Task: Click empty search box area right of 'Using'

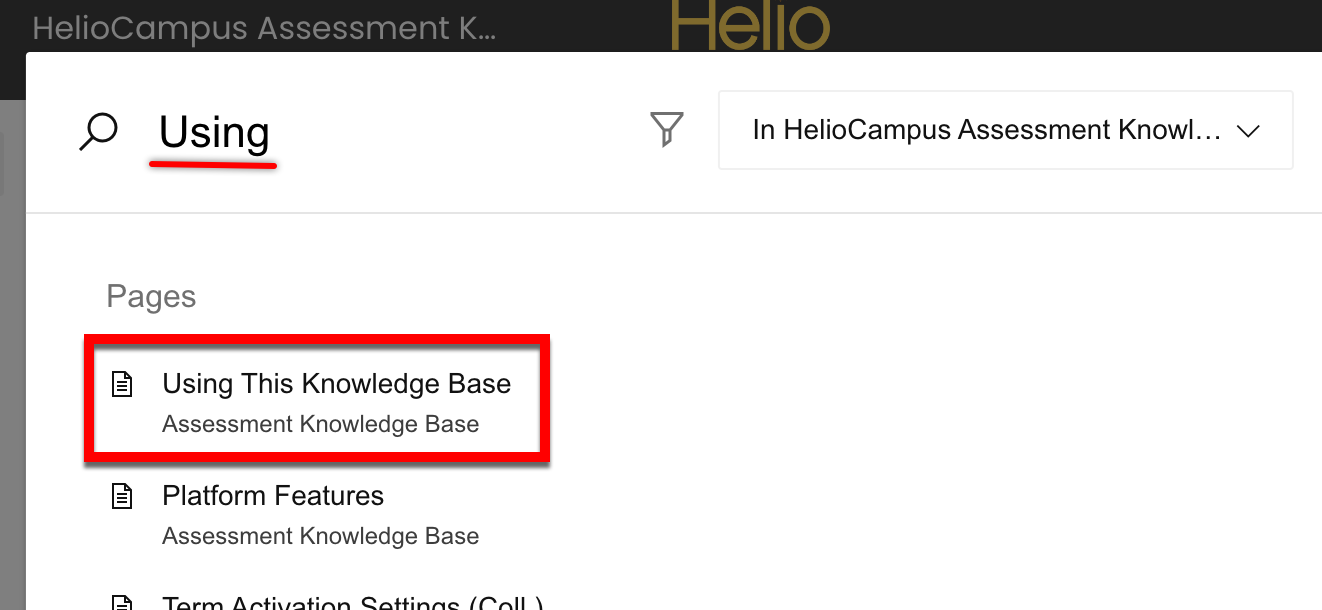Action: coord(450,132)
